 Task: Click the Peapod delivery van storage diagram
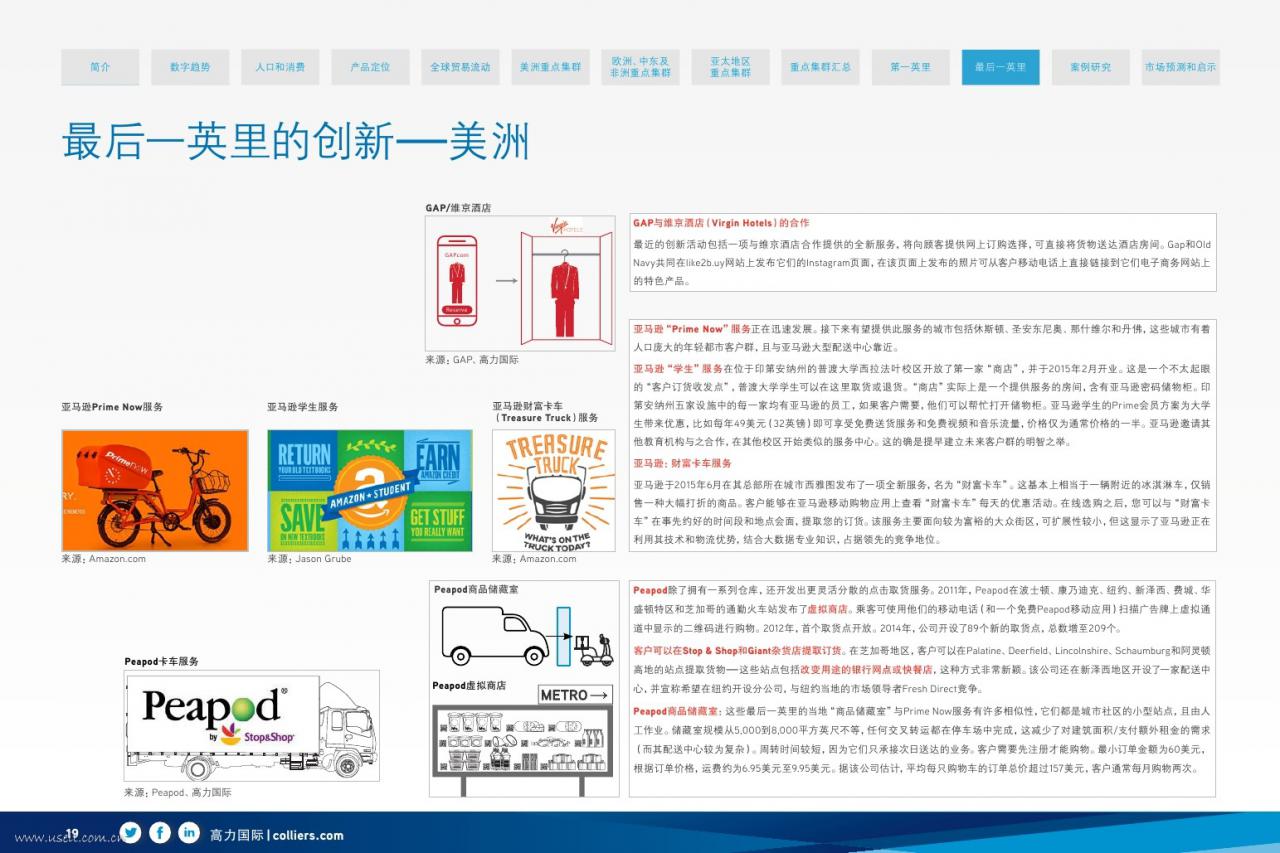(526, 636)
